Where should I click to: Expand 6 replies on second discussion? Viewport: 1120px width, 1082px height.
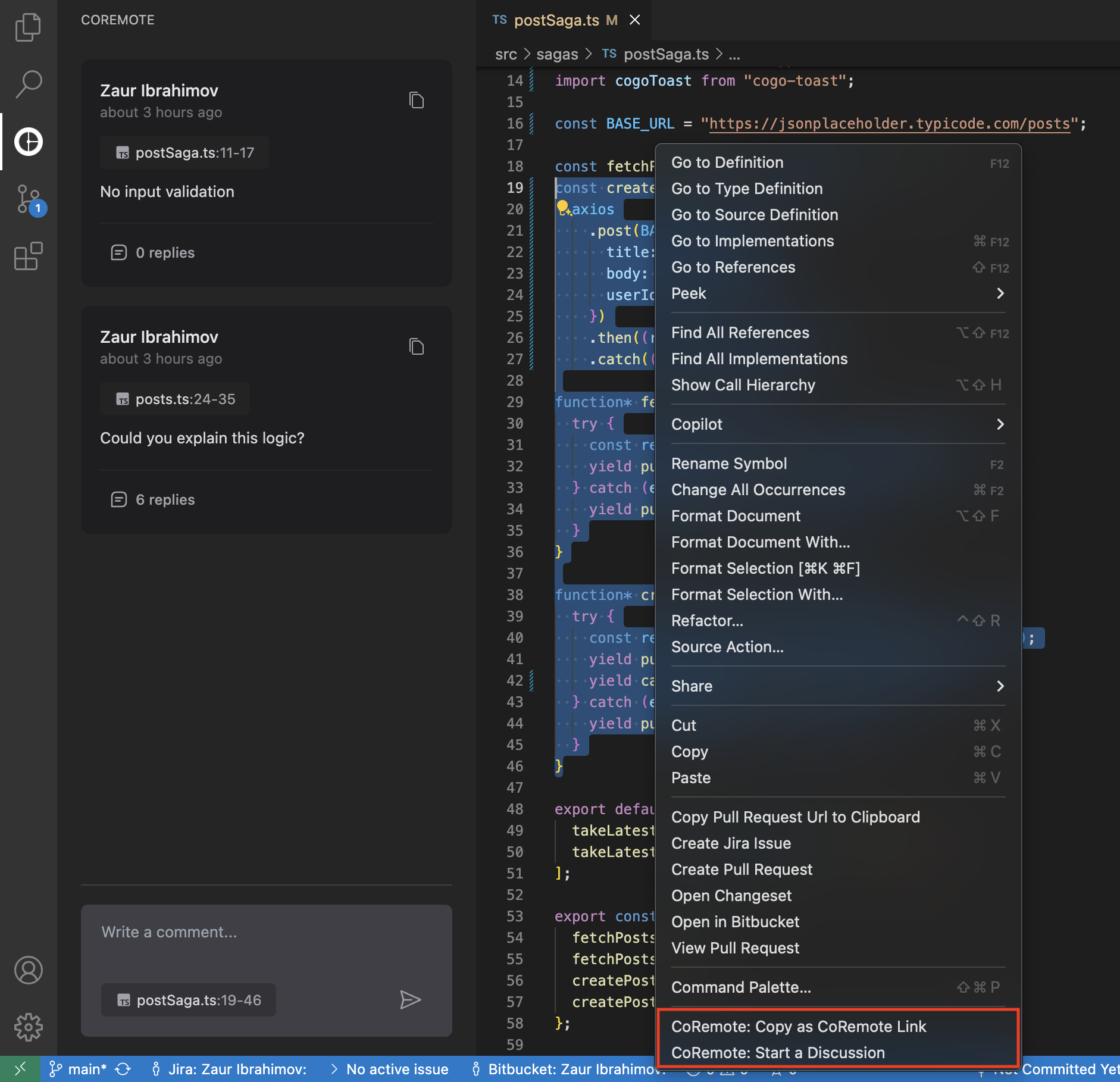[153, 499]
